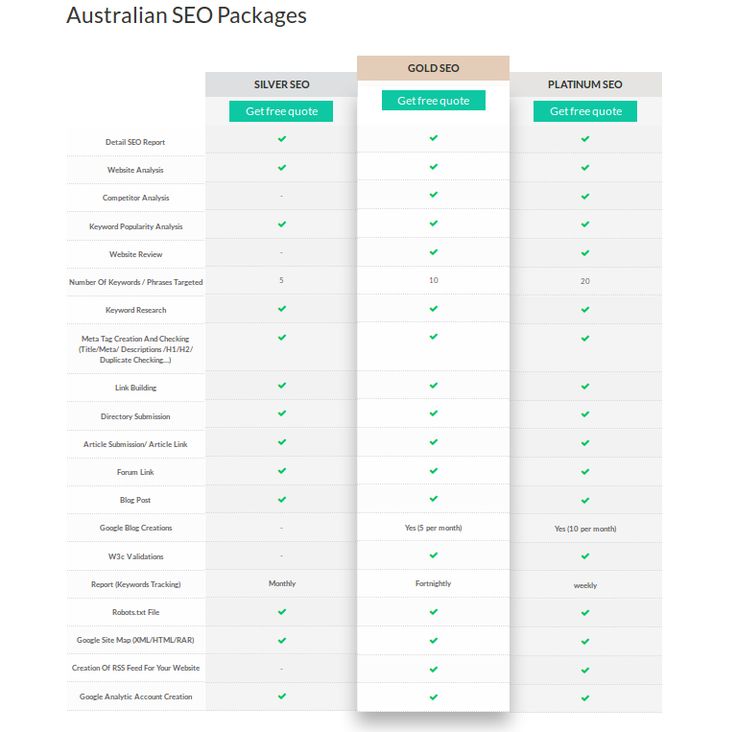The width and height of the screenshot is (736, 732).
Task: Select the PLATINUM SEO column header
Action: (585, 85)
